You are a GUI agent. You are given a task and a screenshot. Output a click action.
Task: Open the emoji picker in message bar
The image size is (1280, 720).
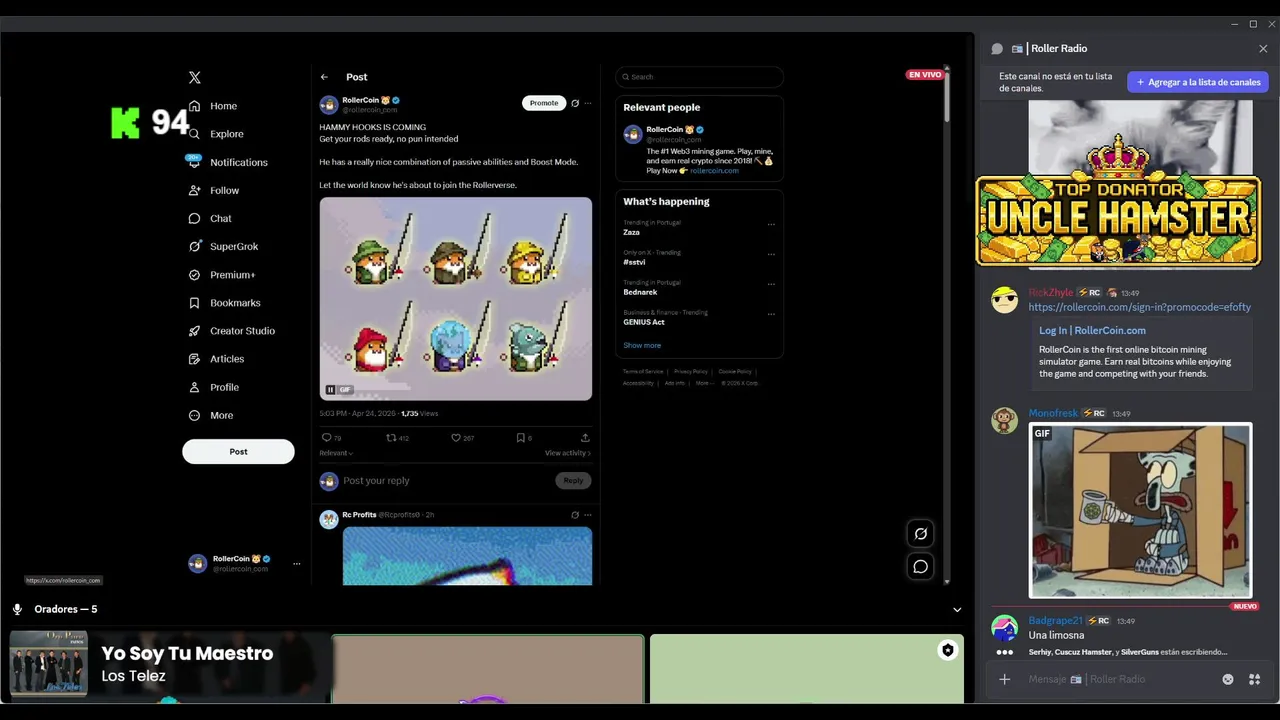click(1228, 680)
